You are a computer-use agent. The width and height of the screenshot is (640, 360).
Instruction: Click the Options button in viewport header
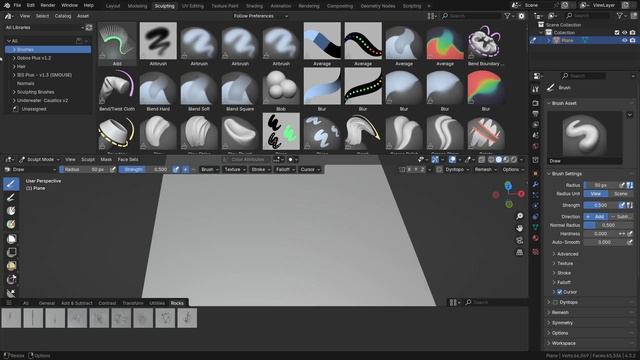coord(513,169)
